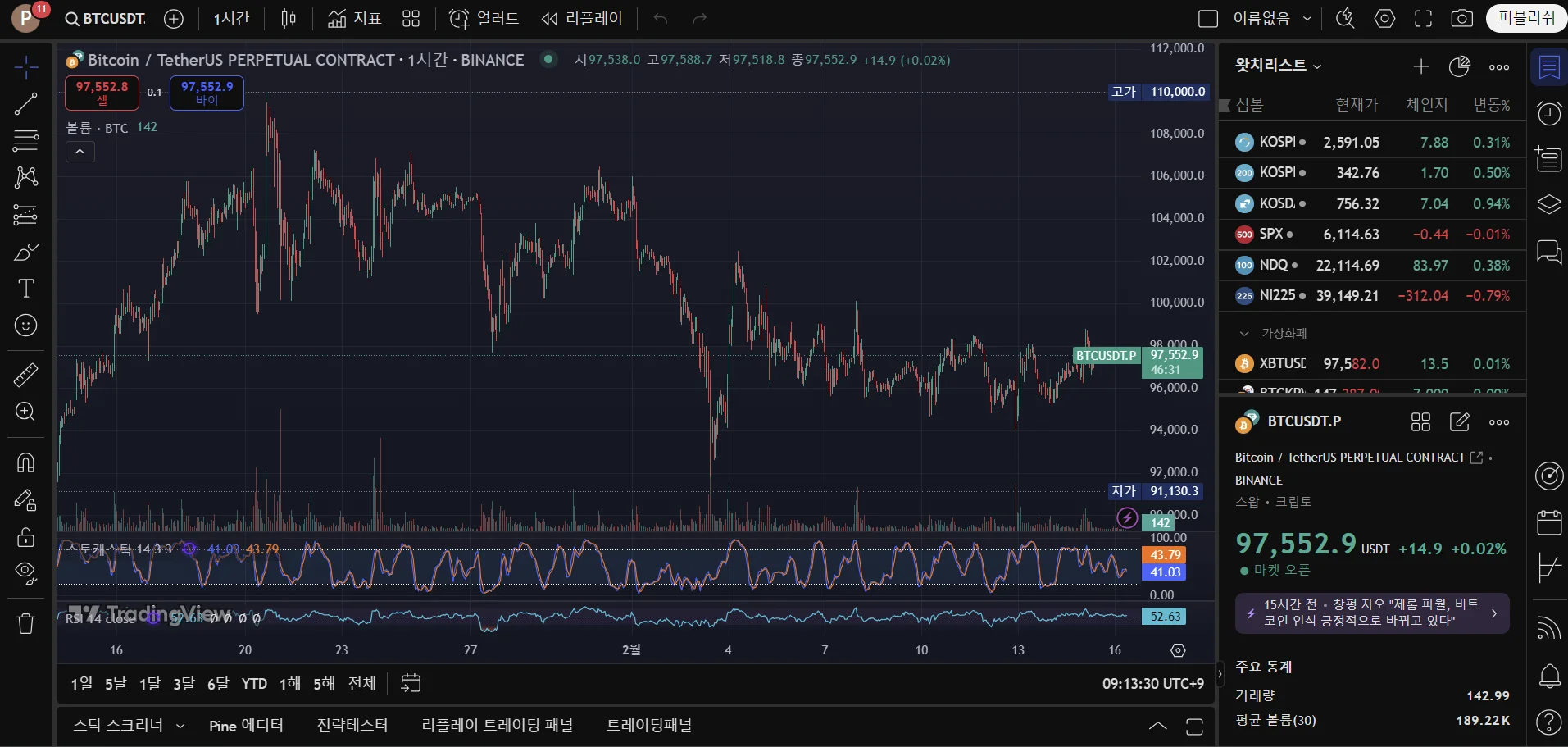Click the BTCUSDT symbol search field

(105, 18)
